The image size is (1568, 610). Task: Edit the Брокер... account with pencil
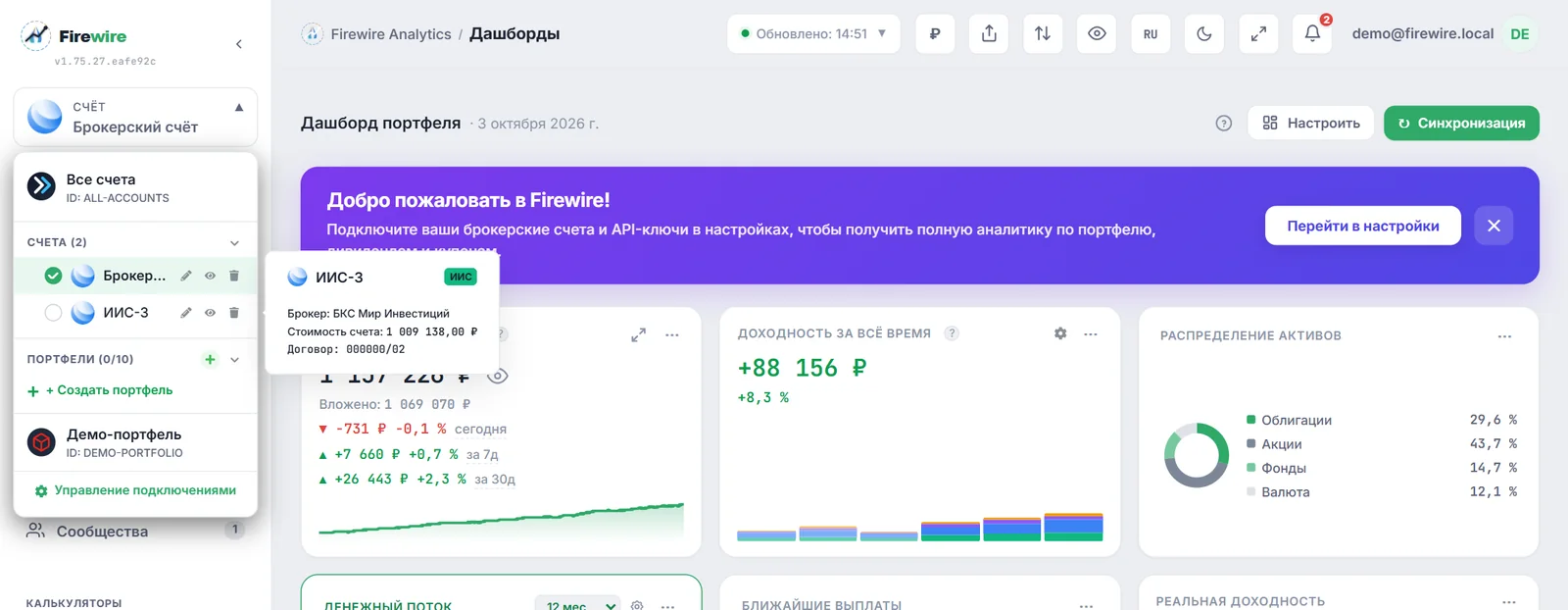[x=186, y=276]
